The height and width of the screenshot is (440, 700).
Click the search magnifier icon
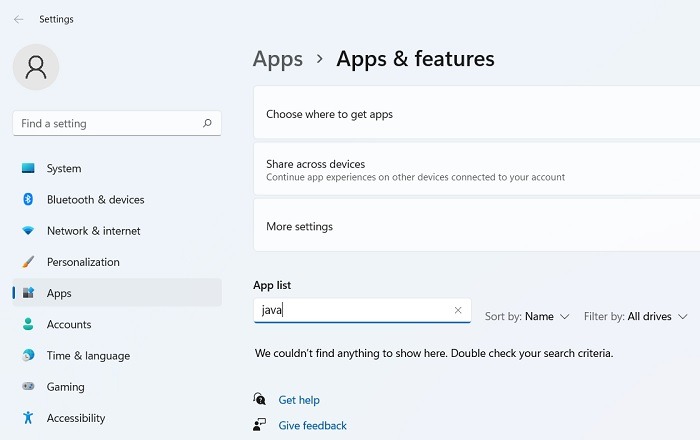[x=207, y=124]
